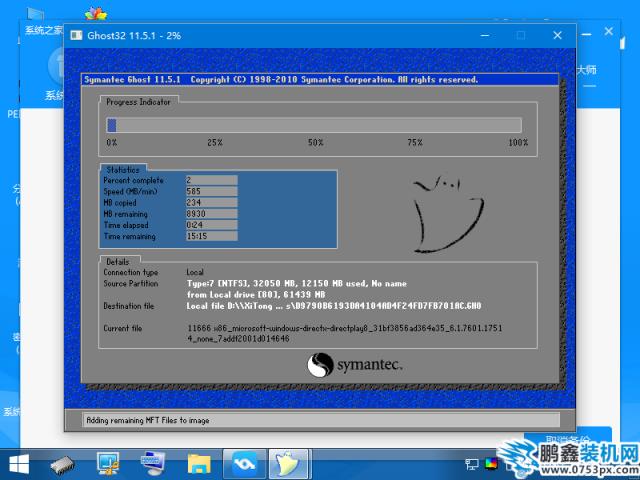
Task: Click the network tray icon
Action: pos(472,464)
